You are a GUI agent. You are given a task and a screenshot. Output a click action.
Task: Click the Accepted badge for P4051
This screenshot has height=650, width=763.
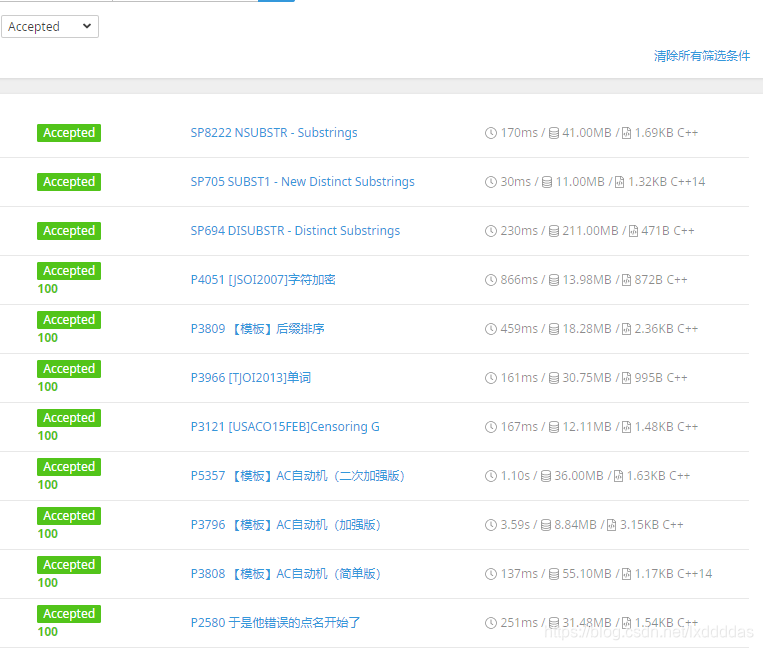[x=69, y=271]
